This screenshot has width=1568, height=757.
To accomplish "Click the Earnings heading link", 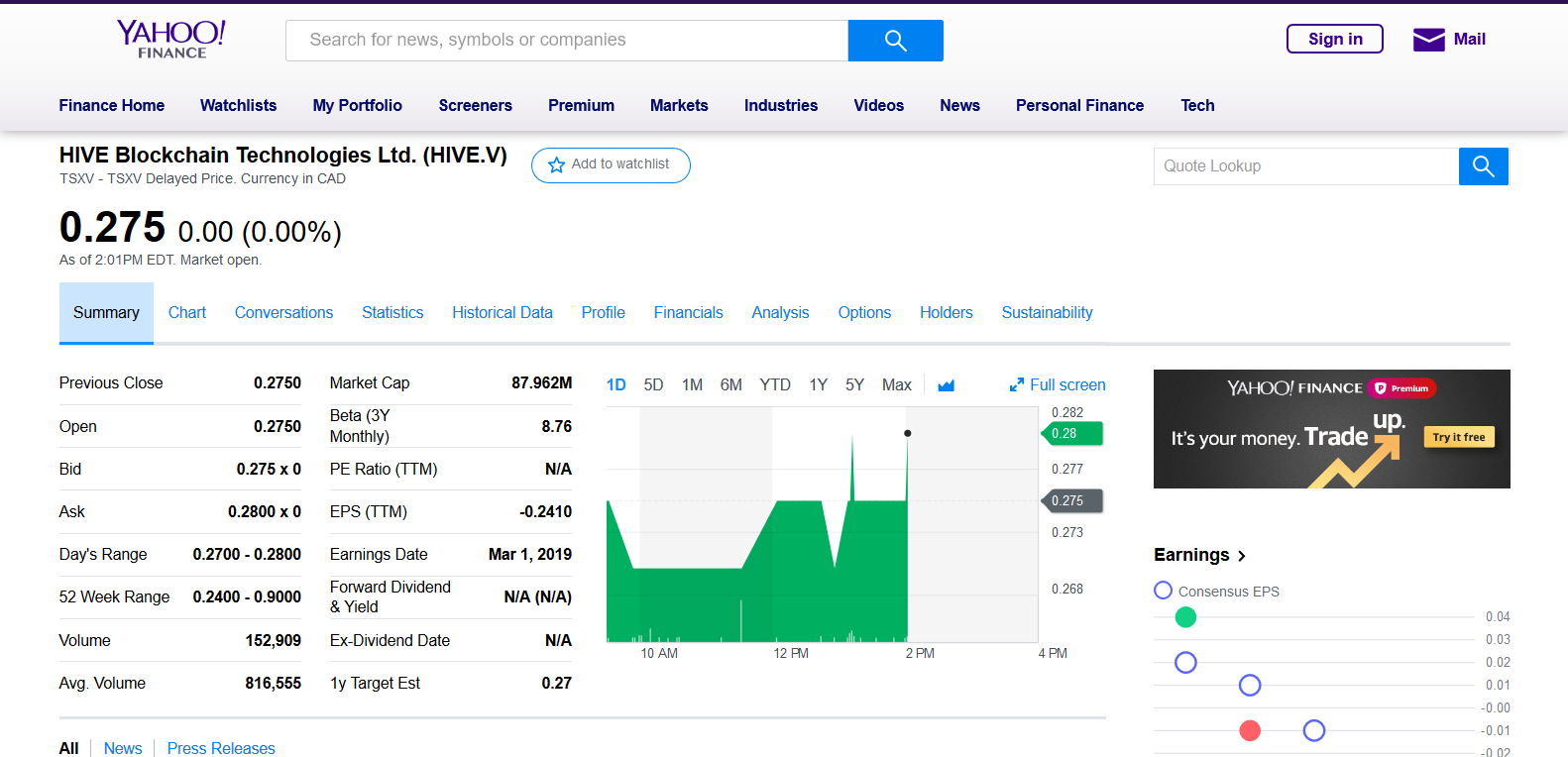I will (x=1191, y=555).
